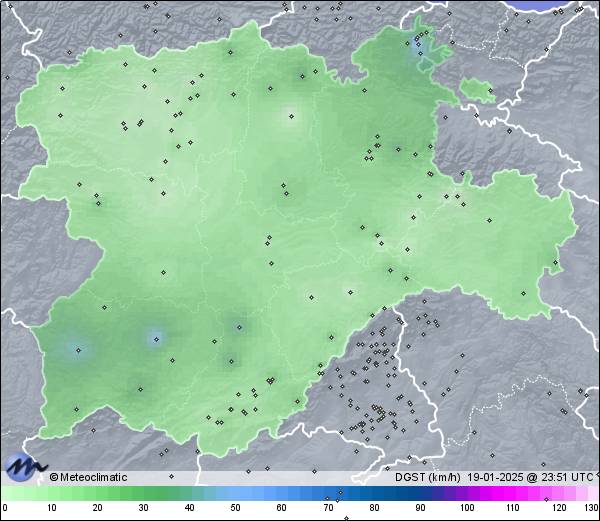Click the DGST (km/h) variable label

click(x=428, y=477)
